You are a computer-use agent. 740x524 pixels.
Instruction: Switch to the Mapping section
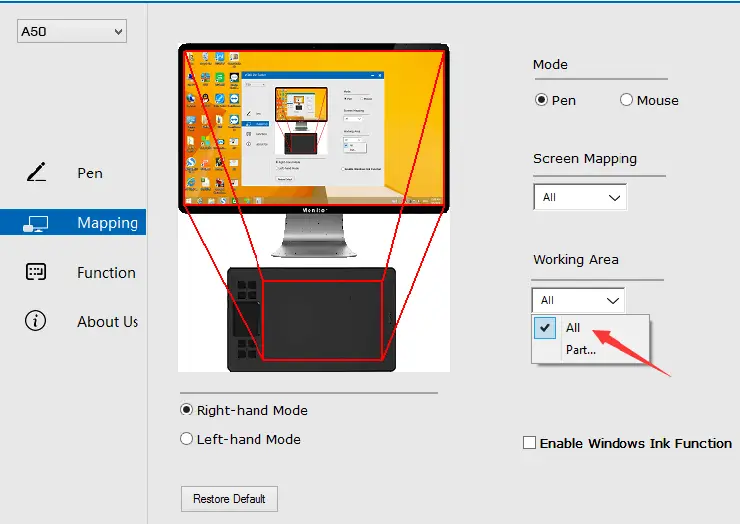coord(73,222)
